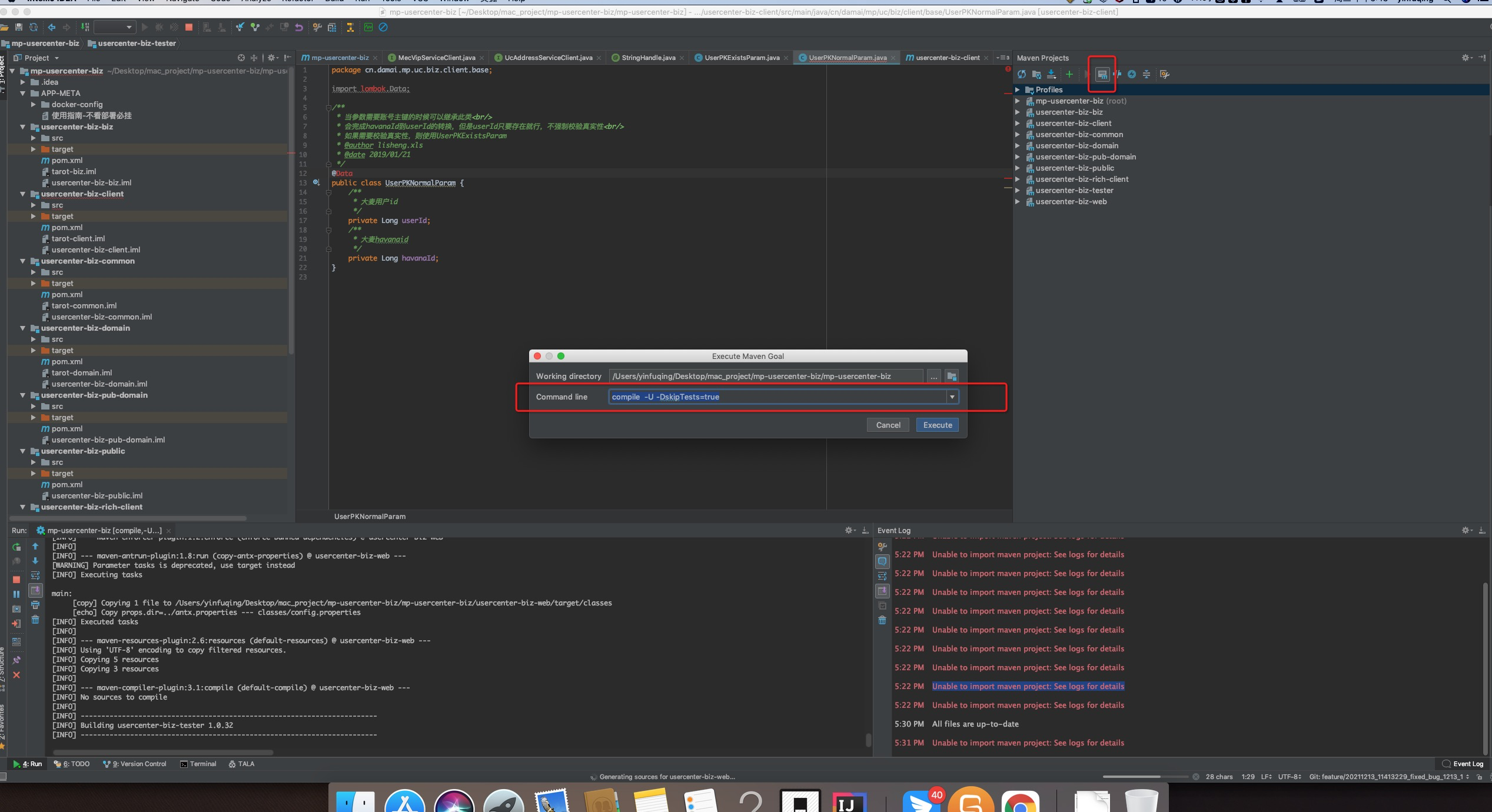Click green Add Maven Projects plus icon

click(x=1069, y=74)
